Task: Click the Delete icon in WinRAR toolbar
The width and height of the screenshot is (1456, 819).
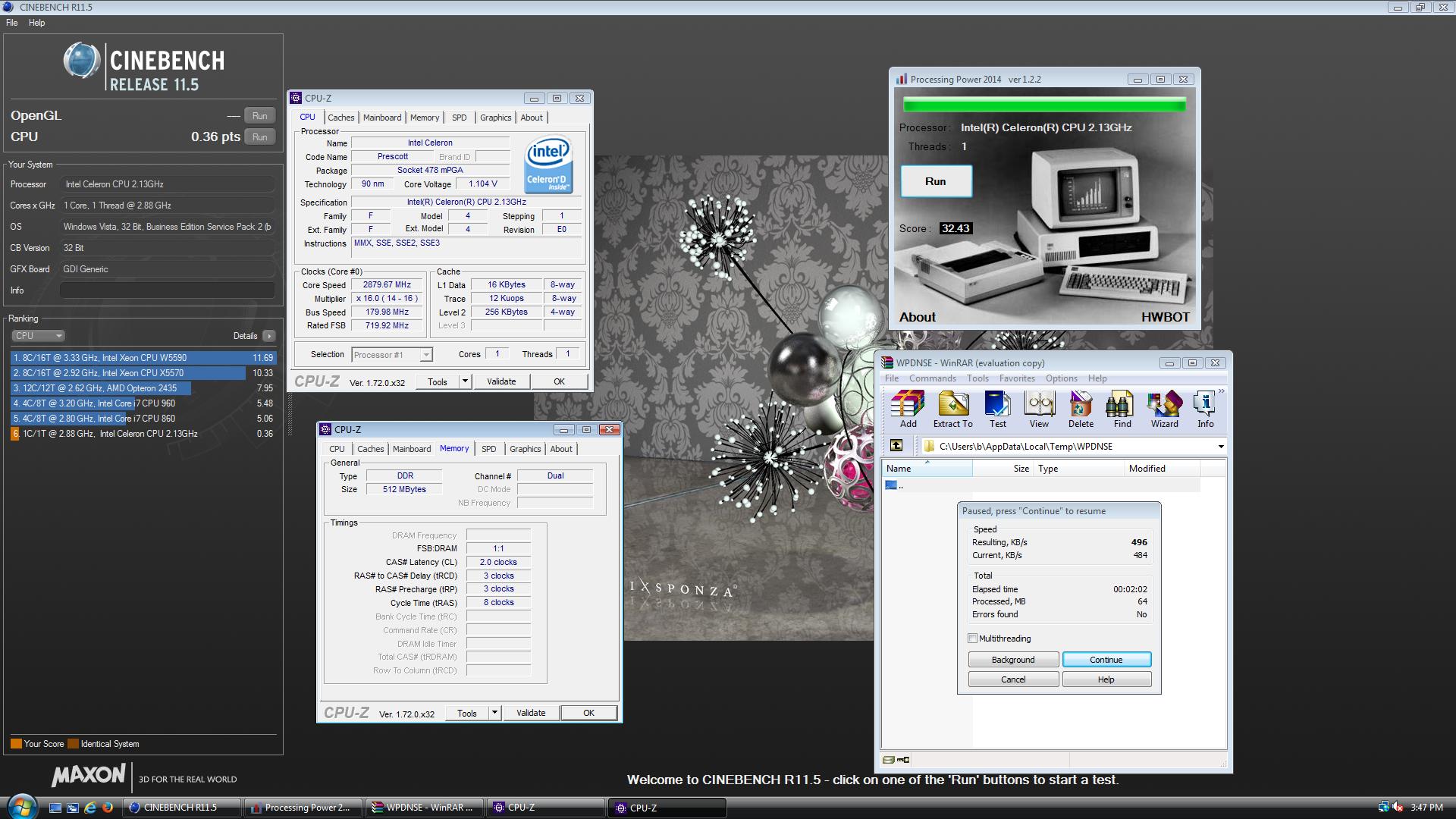Action: [1081, 409]
